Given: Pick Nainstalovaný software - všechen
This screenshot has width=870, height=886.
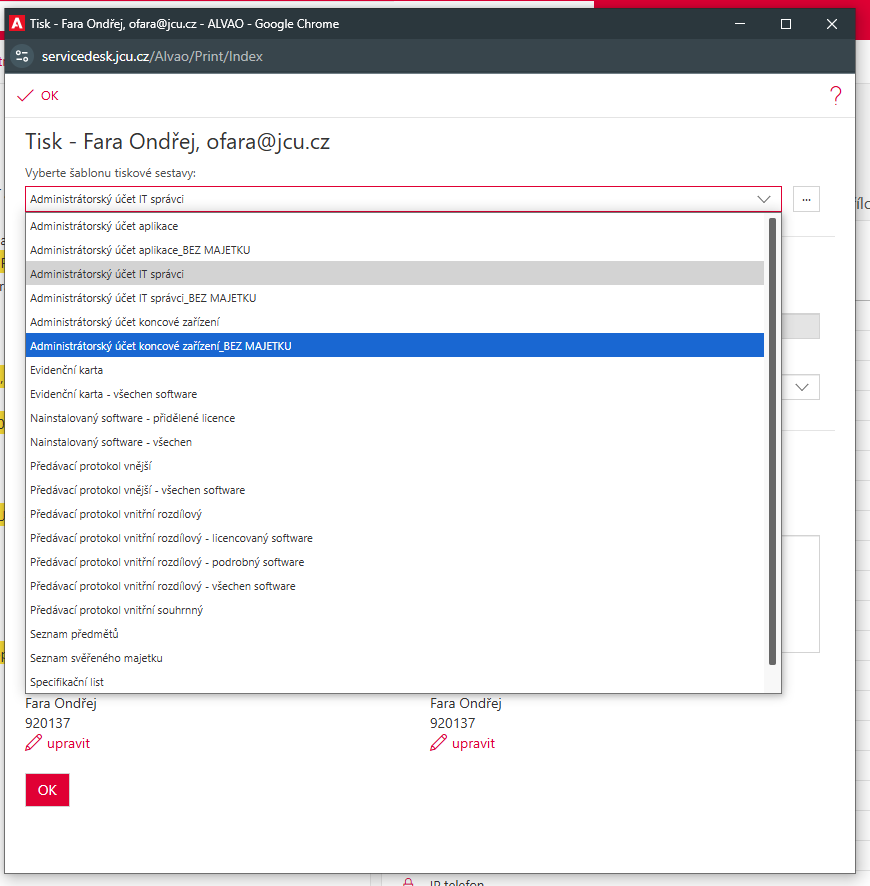Looking at the screenshot, I should tap(111, 442).
